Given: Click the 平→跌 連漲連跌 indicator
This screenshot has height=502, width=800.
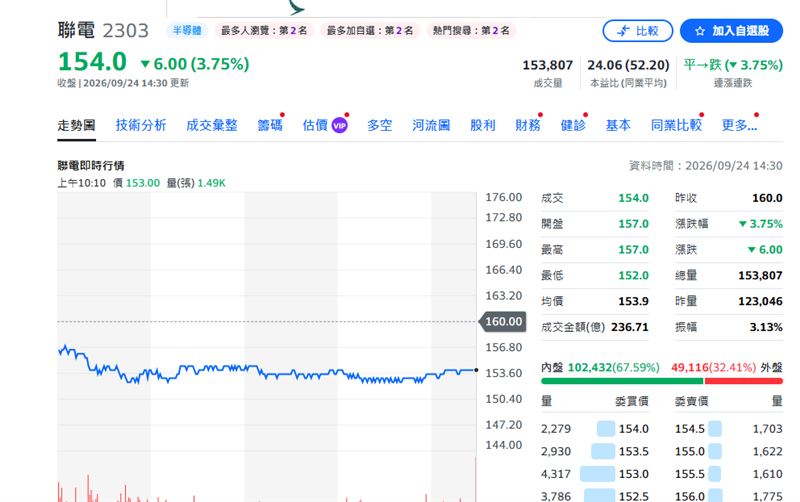Looking at the screenshot, I should coord(733,65).
